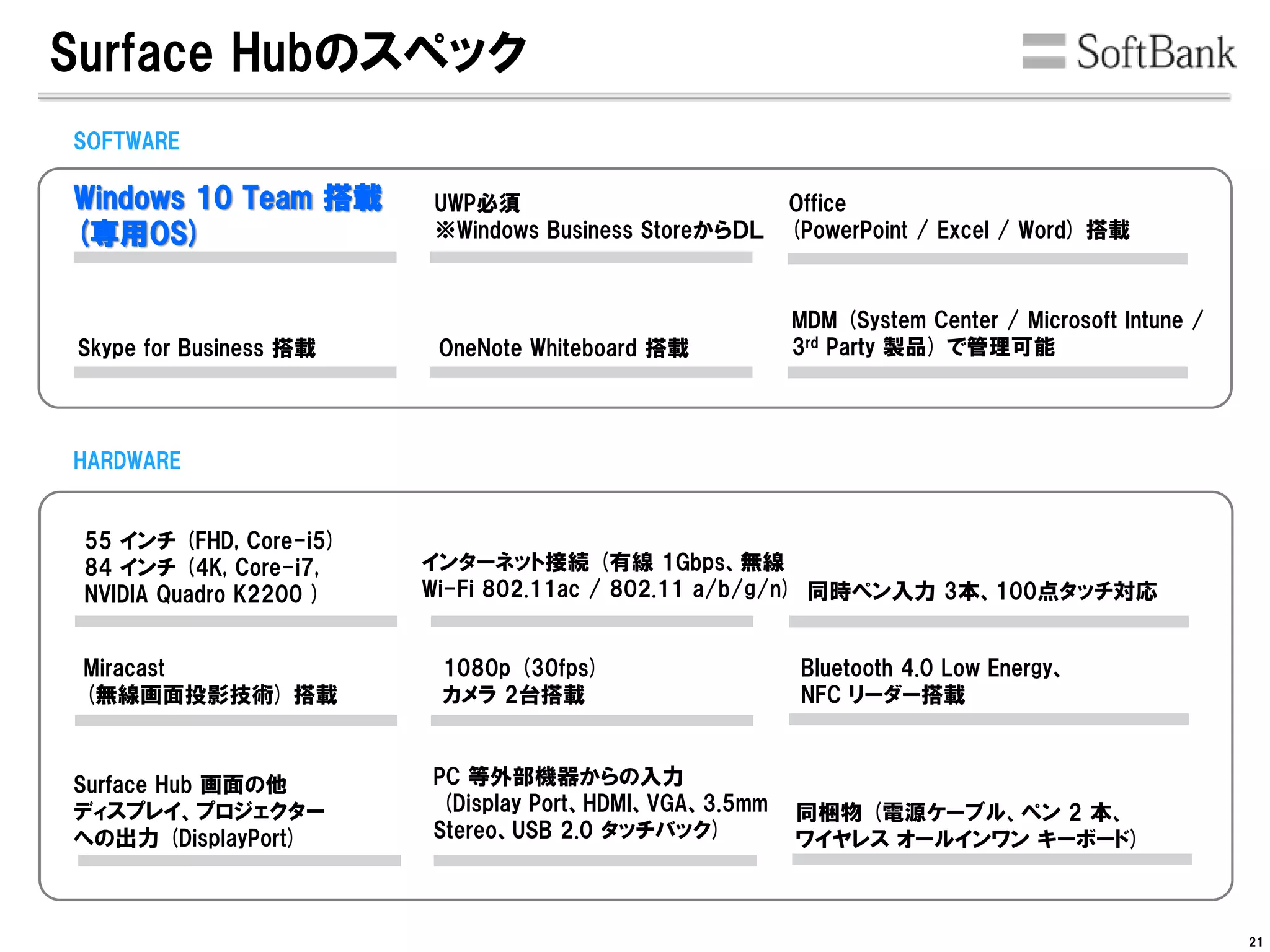Select 'Skype for Business 搭載' text
Viewport: 1270px width, 952px height.
[x=197, y=348]
